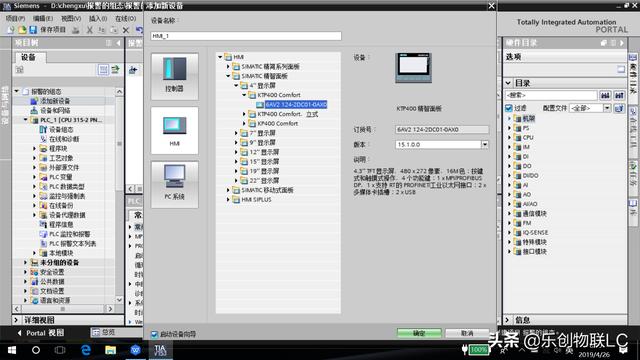This screenshot has width=640, height=360.
Task: Expand 程序块 folder in project tree
Action: [34, 148]
